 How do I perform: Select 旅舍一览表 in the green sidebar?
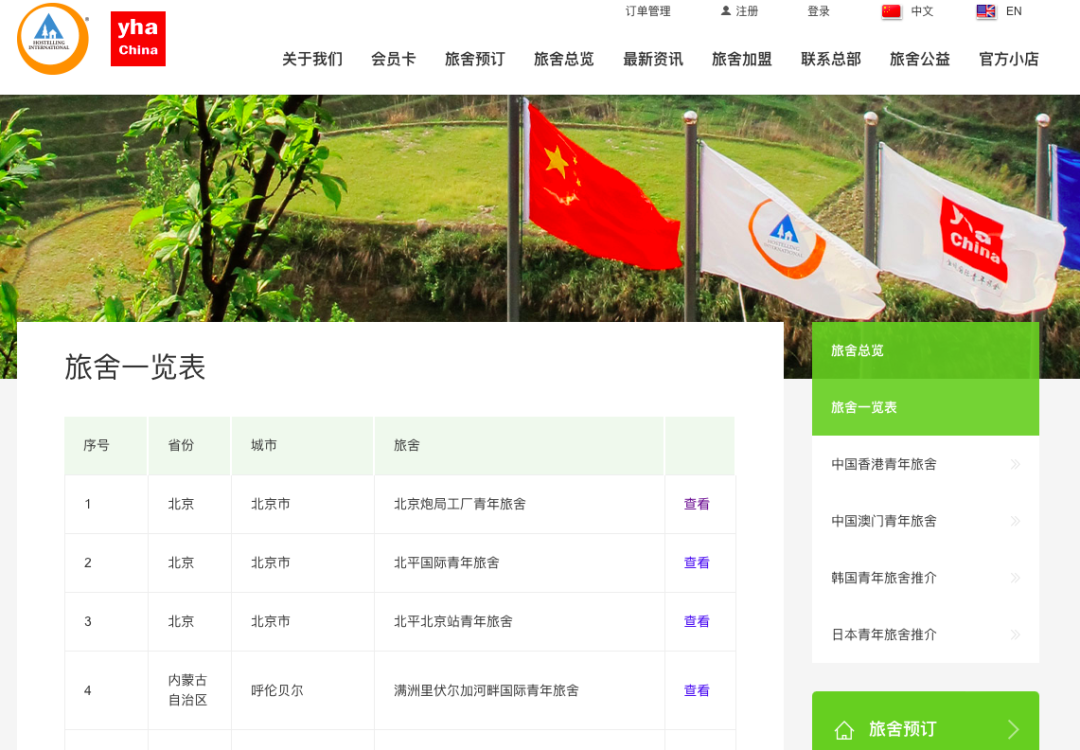860,407
